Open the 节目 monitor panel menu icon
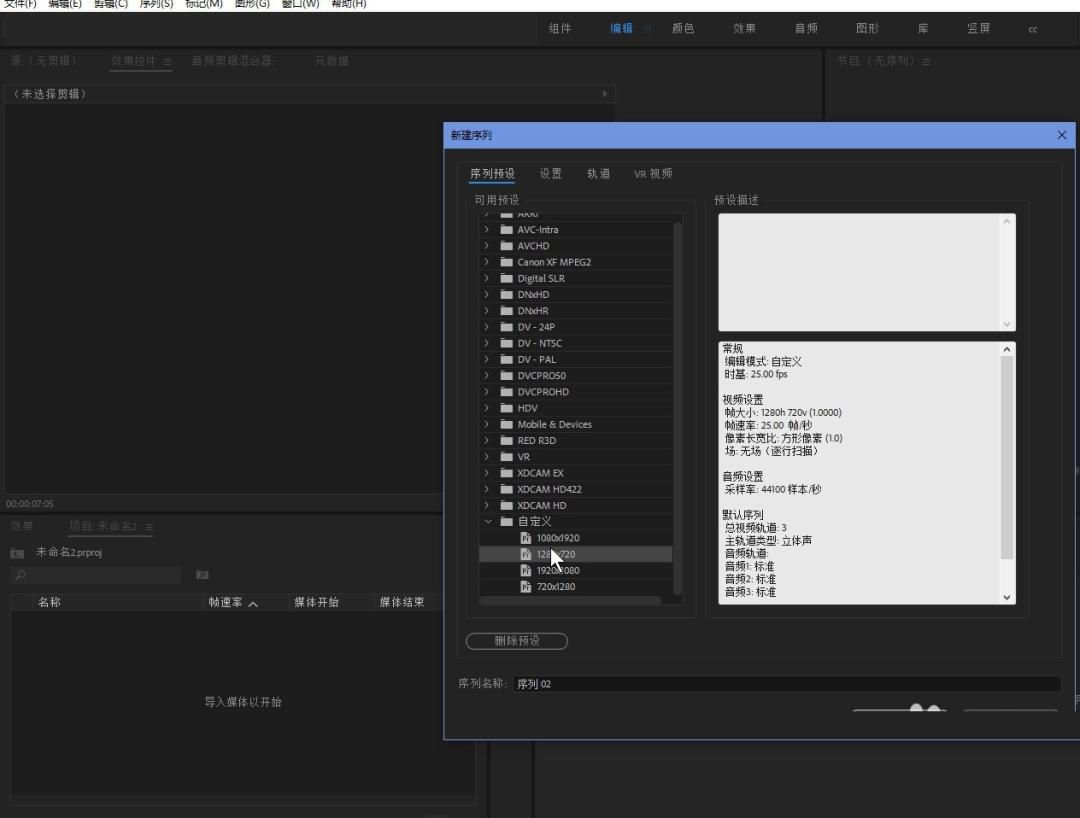1080x818 pixels. [x=926, y=62]
